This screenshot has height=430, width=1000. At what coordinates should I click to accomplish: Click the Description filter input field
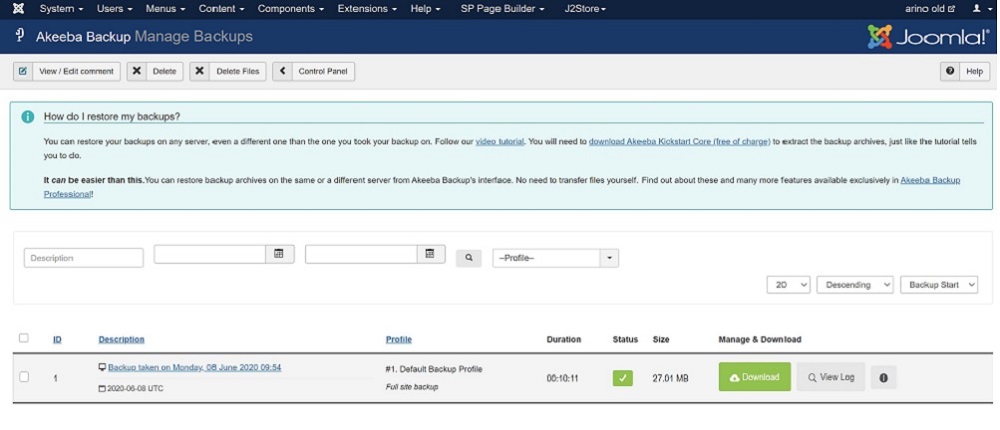point(84,258)
